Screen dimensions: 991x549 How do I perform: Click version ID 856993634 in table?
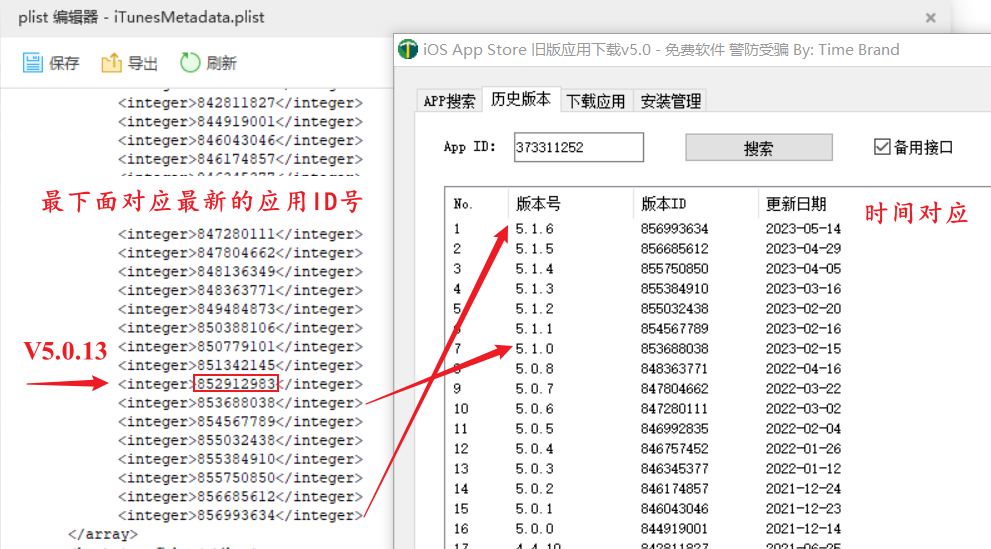click(674, 229)
